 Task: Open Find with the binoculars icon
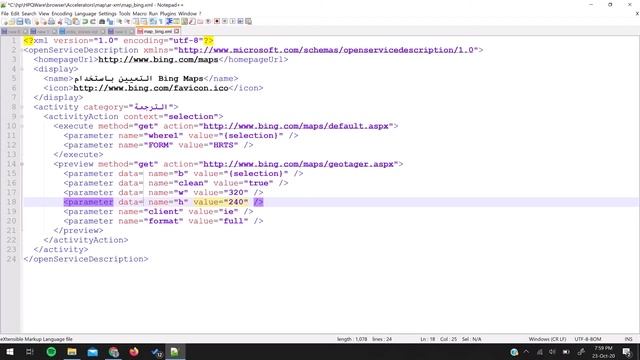(102, 21)
